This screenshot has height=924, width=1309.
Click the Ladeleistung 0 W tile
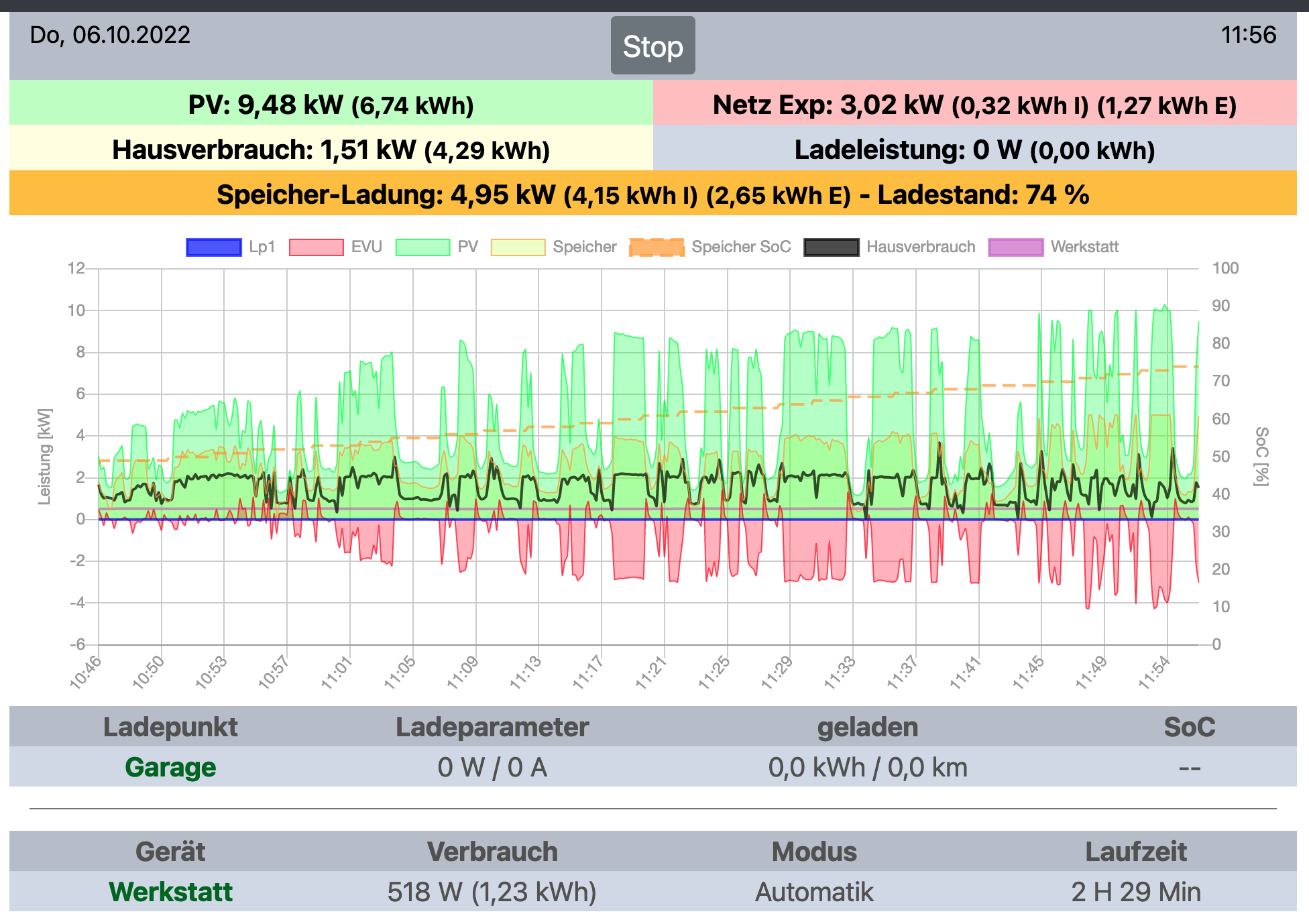974,150
